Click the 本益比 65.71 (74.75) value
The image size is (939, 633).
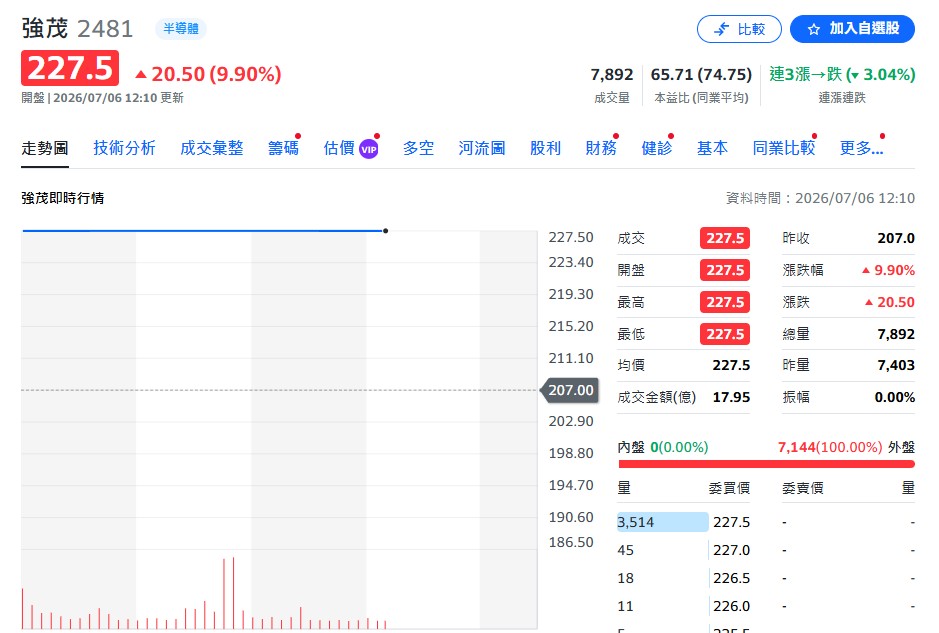coord(701,74)
